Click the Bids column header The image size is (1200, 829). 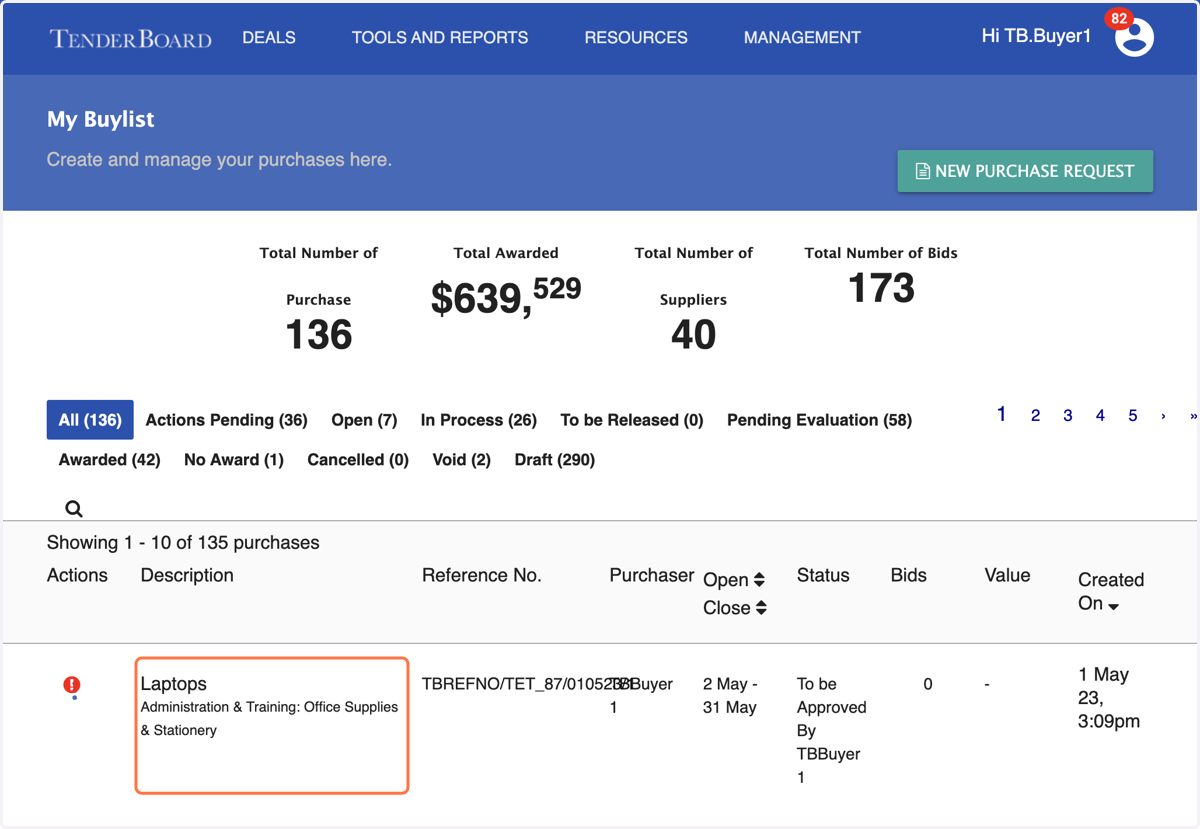(909, 575)
